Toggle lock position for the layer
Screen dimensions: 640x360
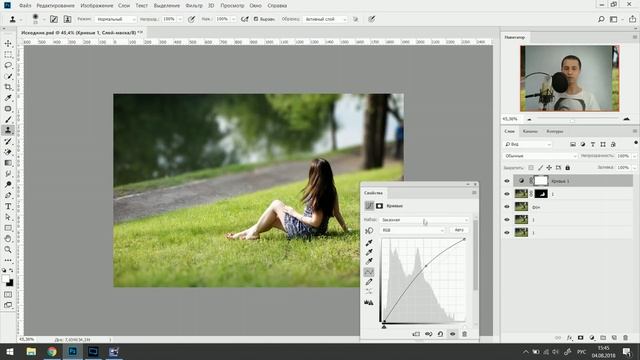coord(549,168)
